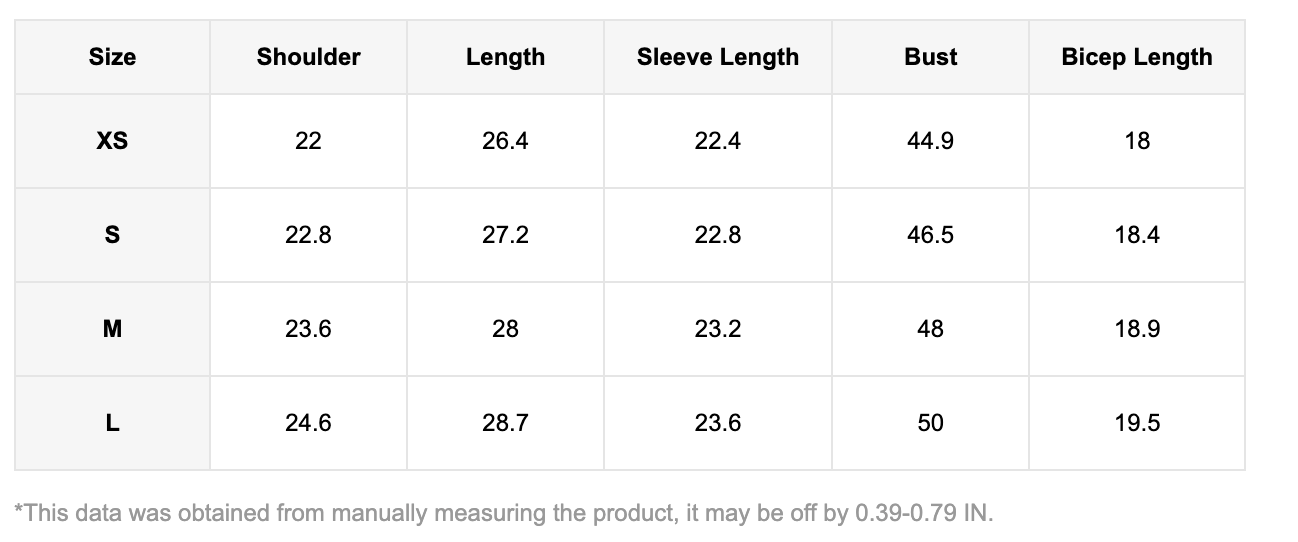
Task: Click the Sleeve Length column header
Action: (717, 57)
